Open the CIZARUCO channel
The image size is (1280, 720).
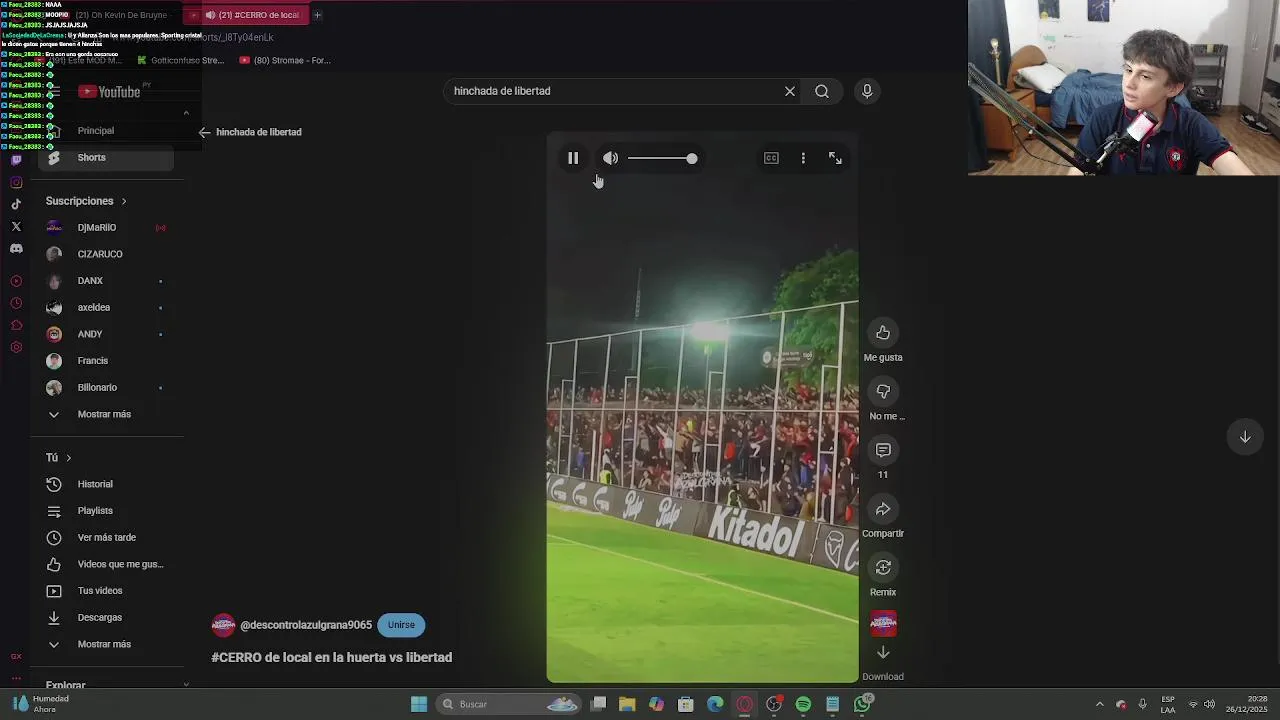pyautogui.click(x=106, y=254)
